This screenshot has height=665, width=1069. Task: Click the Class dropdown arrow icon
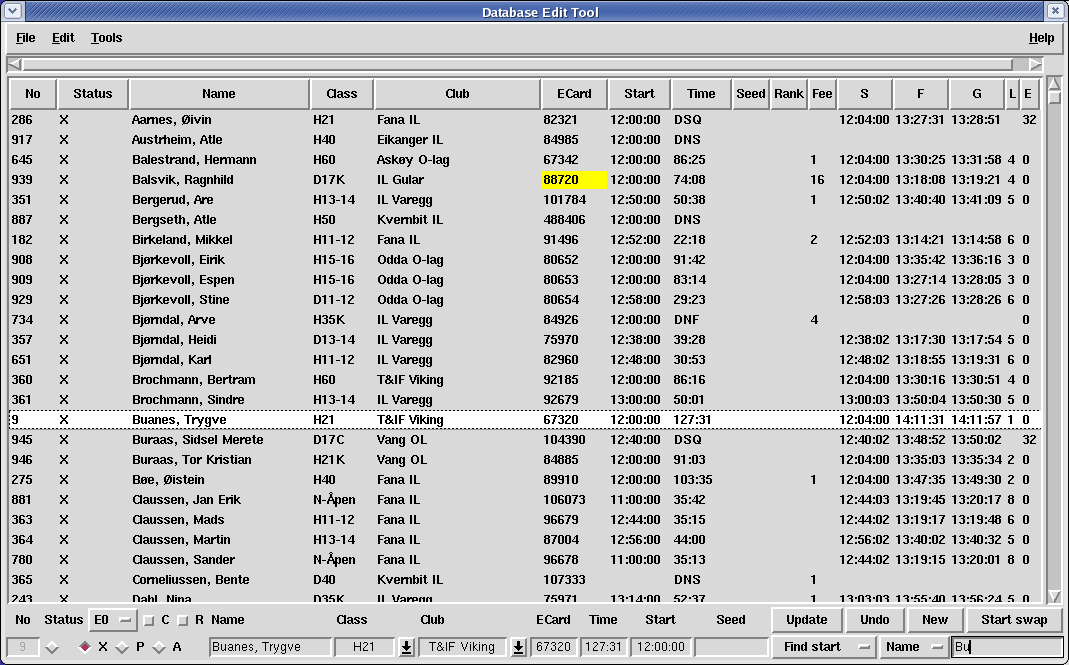[x=406, y=647]
